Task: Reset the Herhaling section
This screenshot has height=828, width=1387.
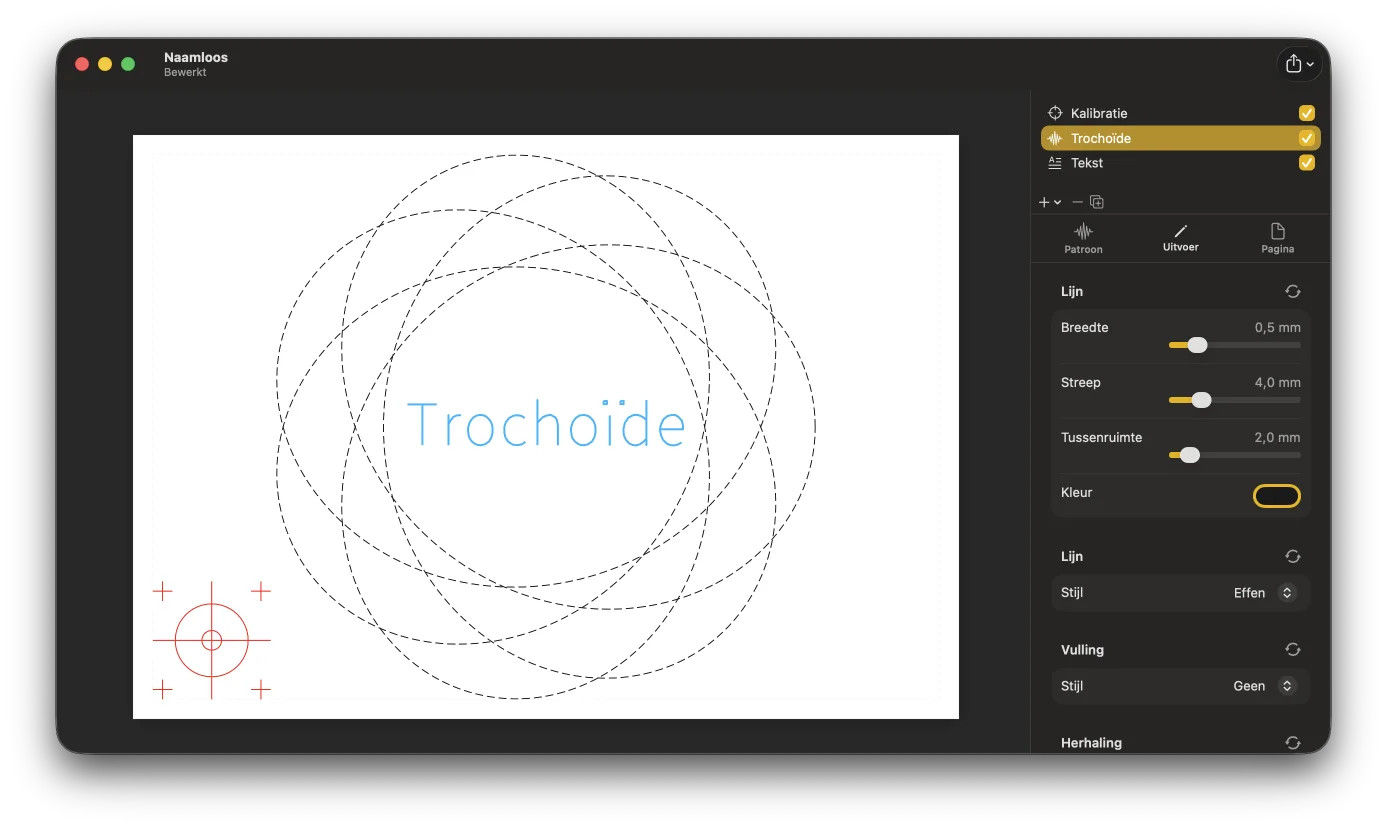Action: (1293, 743)
